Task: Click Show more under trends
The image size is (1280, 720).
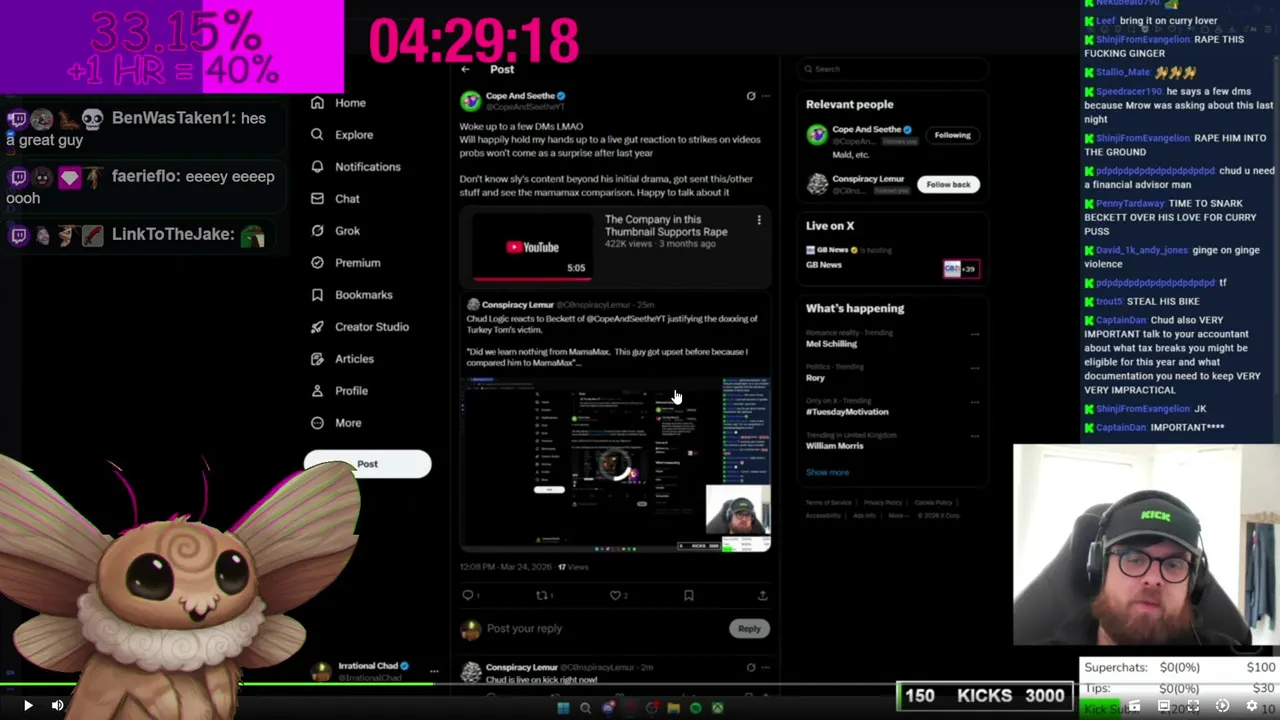Action: coord(827,472)
